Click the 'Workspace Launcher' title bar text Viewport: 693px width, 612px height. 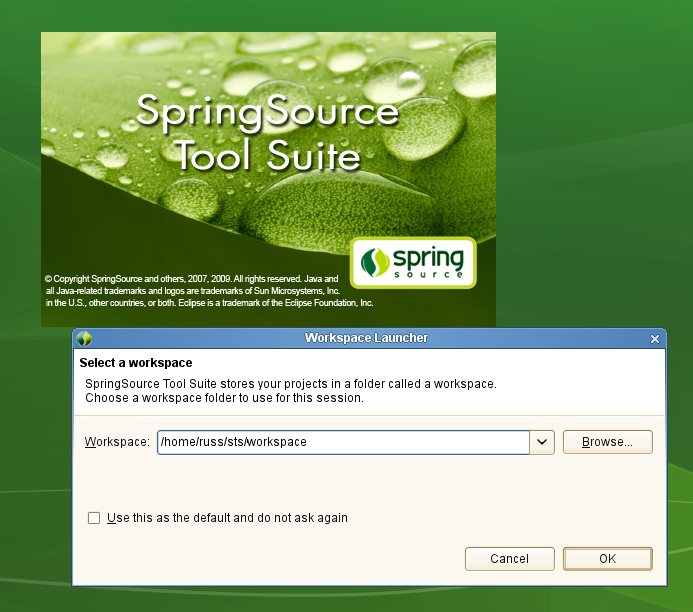pyautogui.click(x=366, y=338)
